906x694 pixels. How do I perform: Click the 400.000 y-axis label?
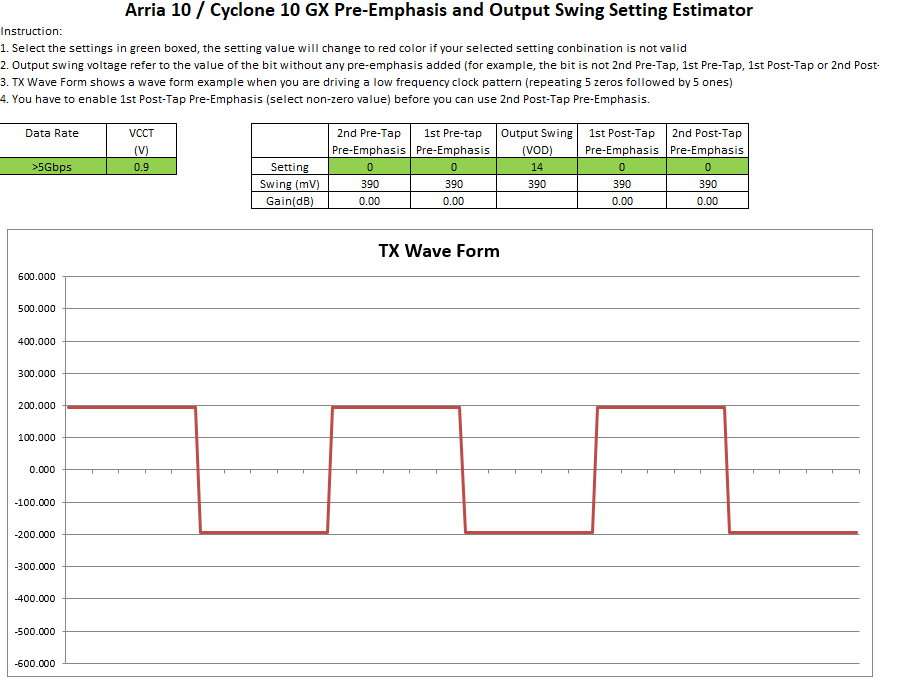36,342
